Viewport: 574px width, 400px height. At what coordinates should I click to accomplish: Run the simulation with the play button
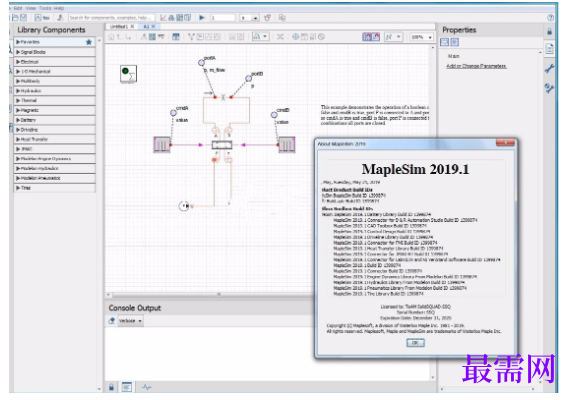click(202, 18)
